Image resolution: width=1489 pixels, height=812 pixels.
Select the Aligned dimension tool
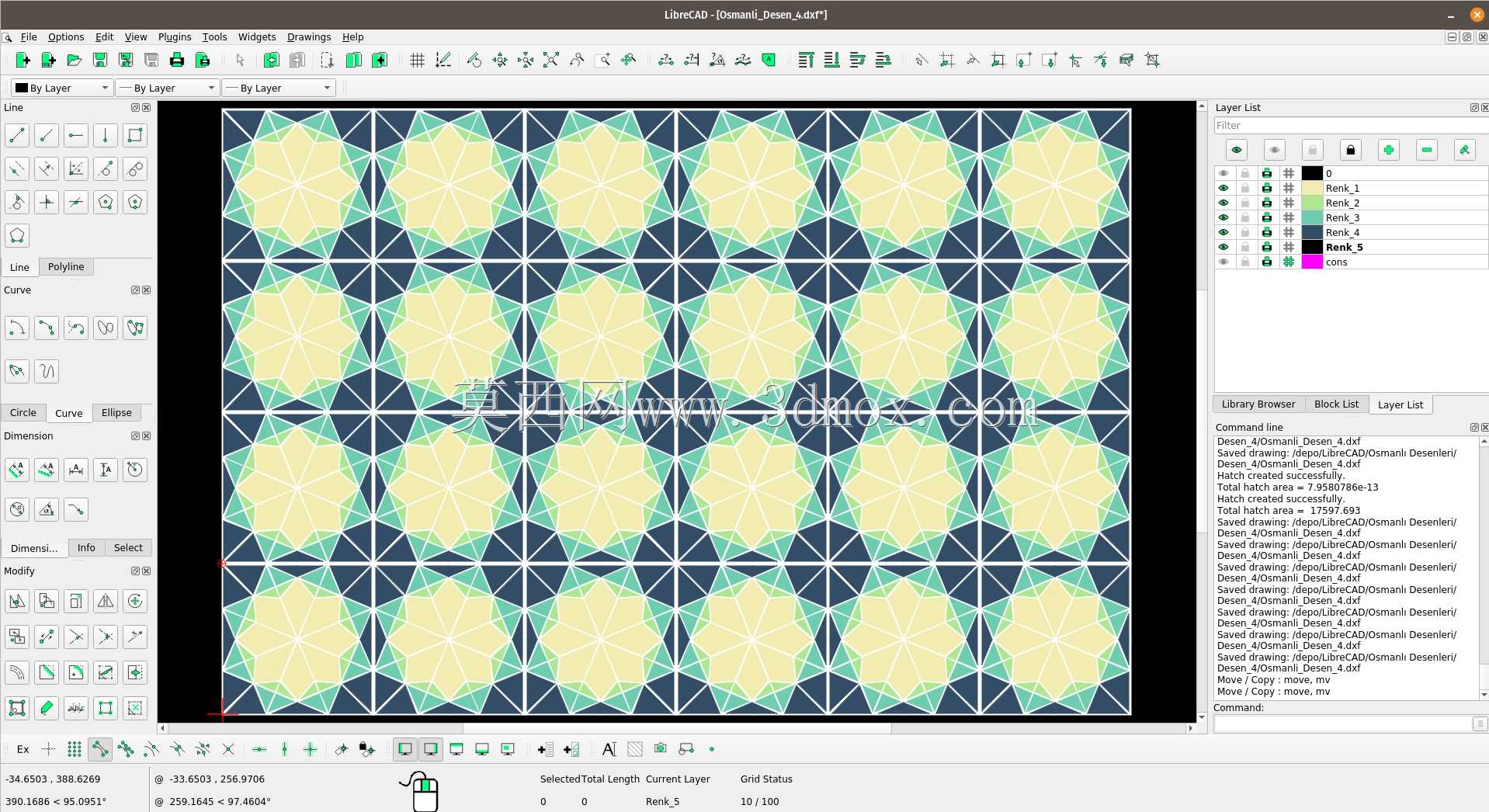pos(17,469)
